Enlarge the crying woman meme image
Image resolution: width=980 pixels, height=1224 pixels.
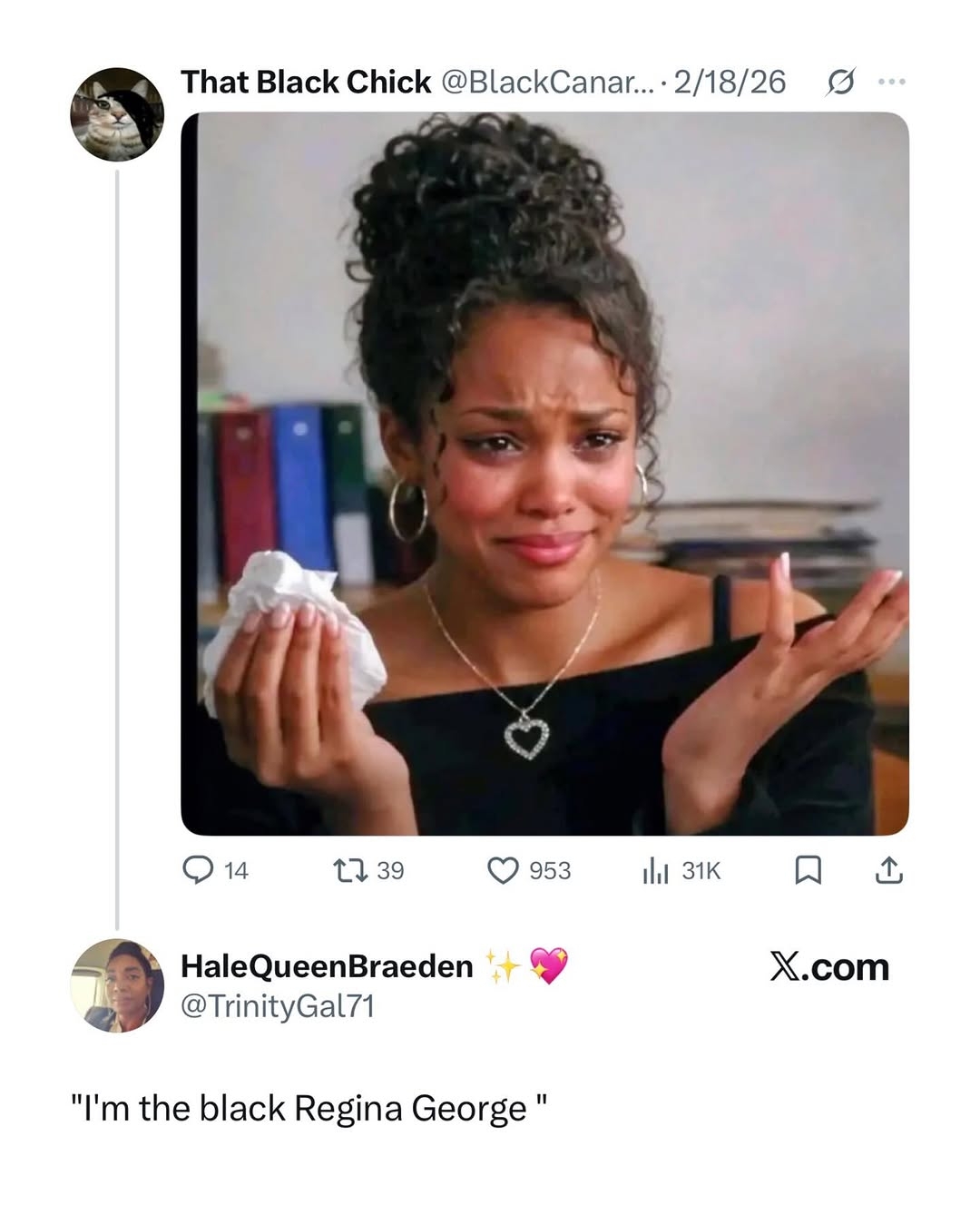click(544, 473)
